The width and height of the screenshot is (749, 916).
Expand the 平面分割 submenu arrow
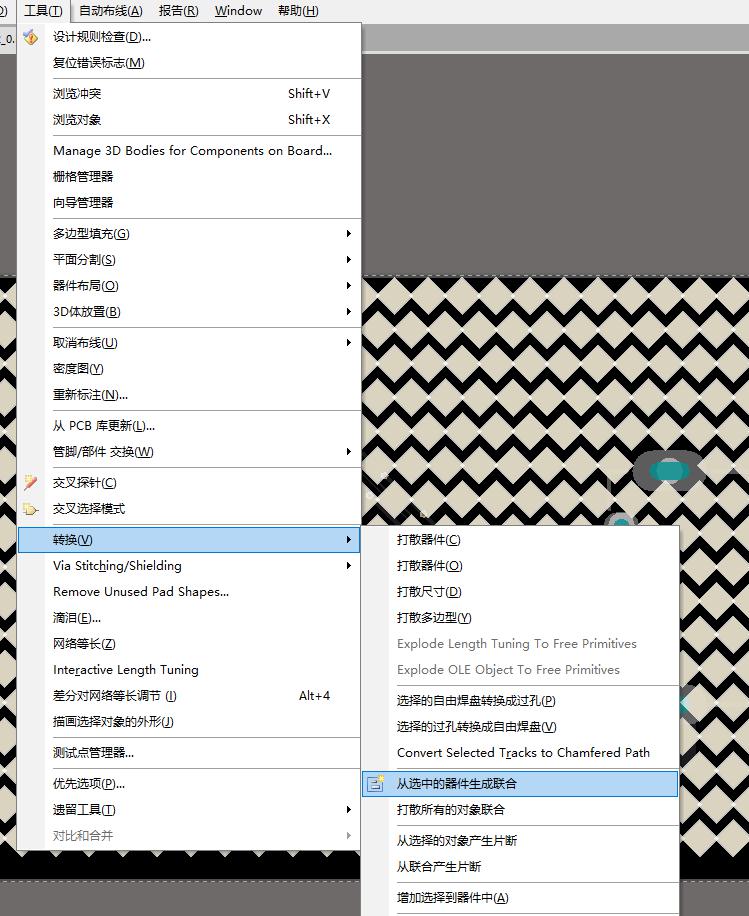tap(348, 260)
